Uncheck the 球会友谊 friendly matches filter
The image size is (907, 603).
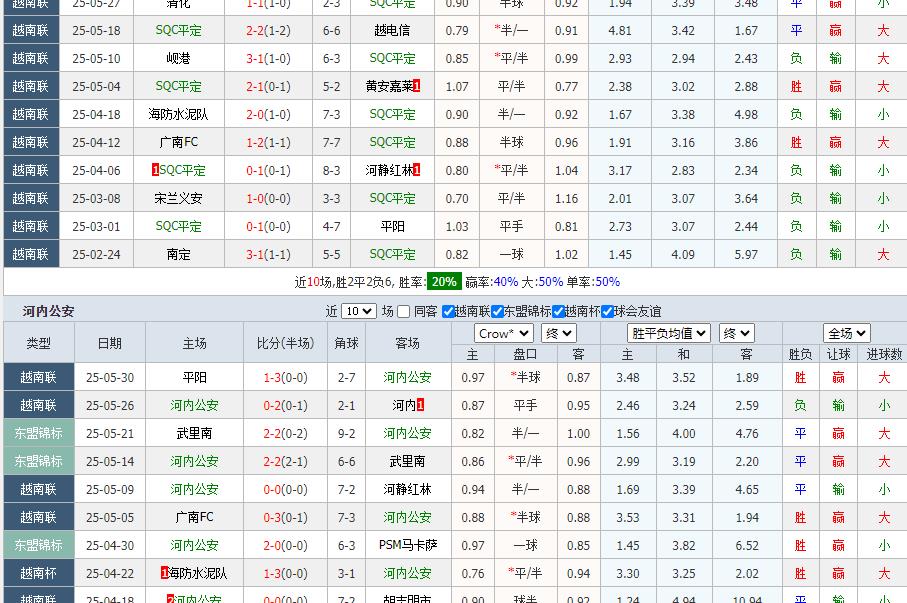coord(606,311)
